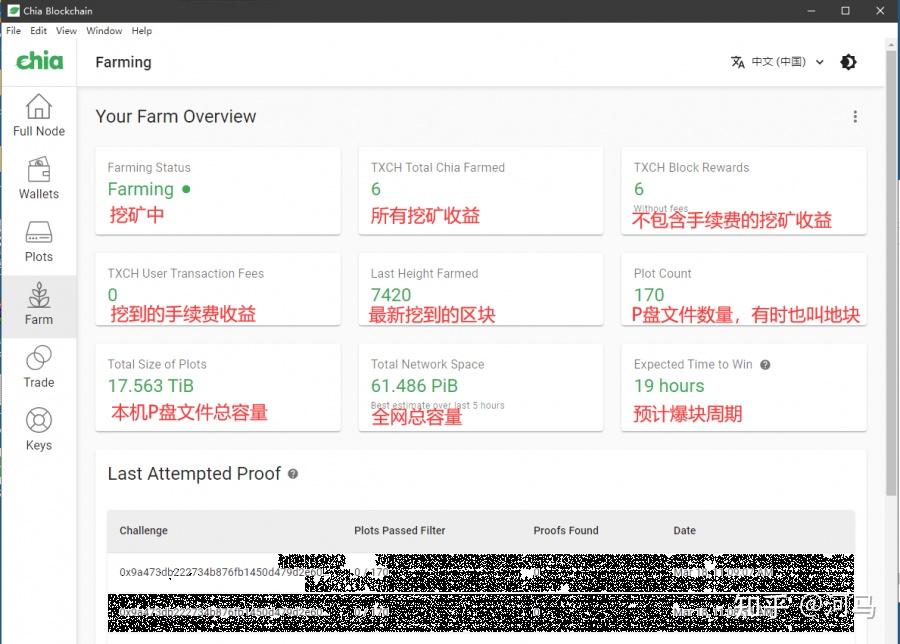Click the Chia Blockchain title bar icon
Viewport: 900px width, 644px height.
(13, 10)
